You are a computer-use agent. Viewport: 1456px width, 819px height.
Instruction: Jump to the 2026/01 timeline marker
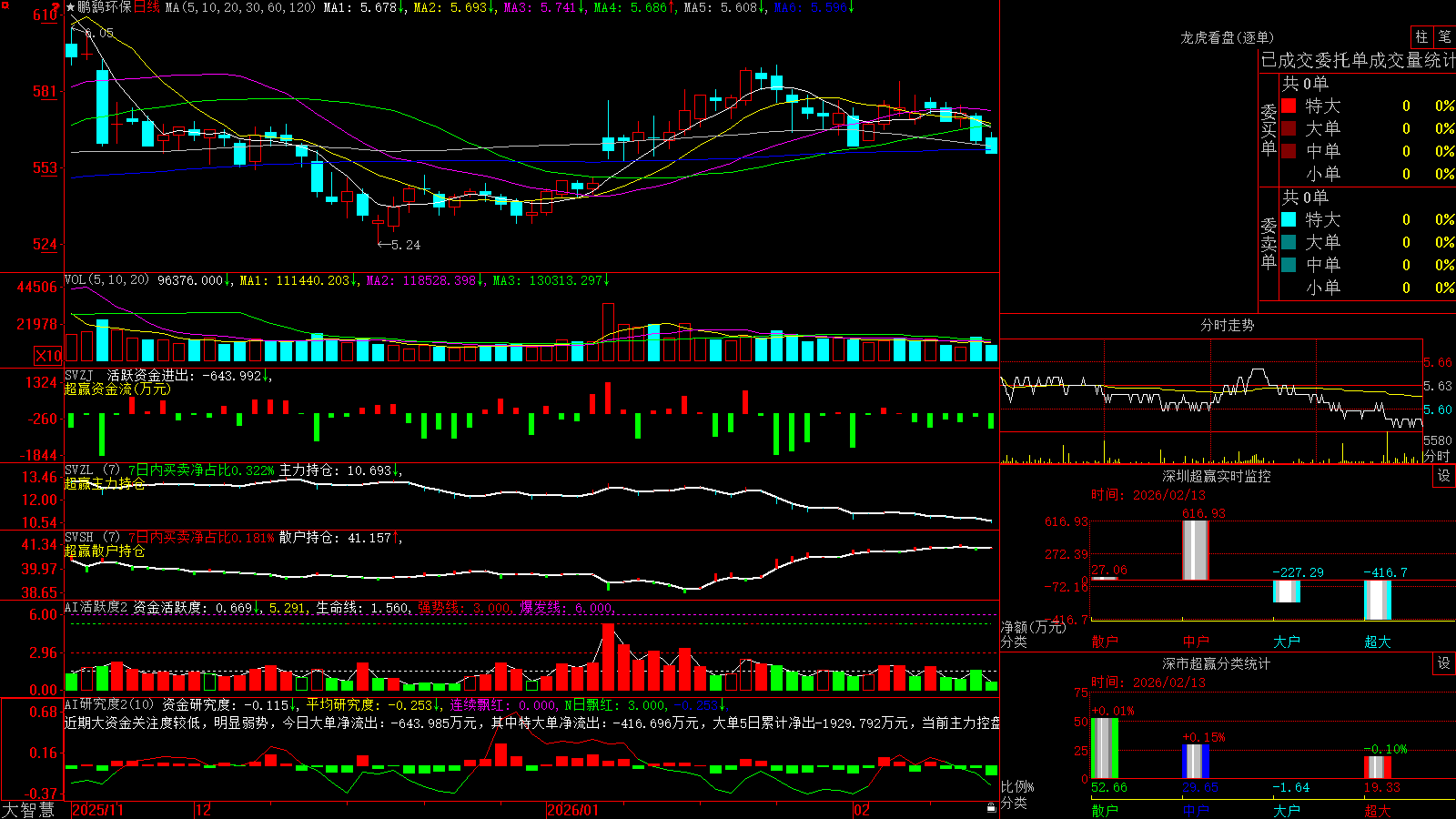click(x=573, y=810)
